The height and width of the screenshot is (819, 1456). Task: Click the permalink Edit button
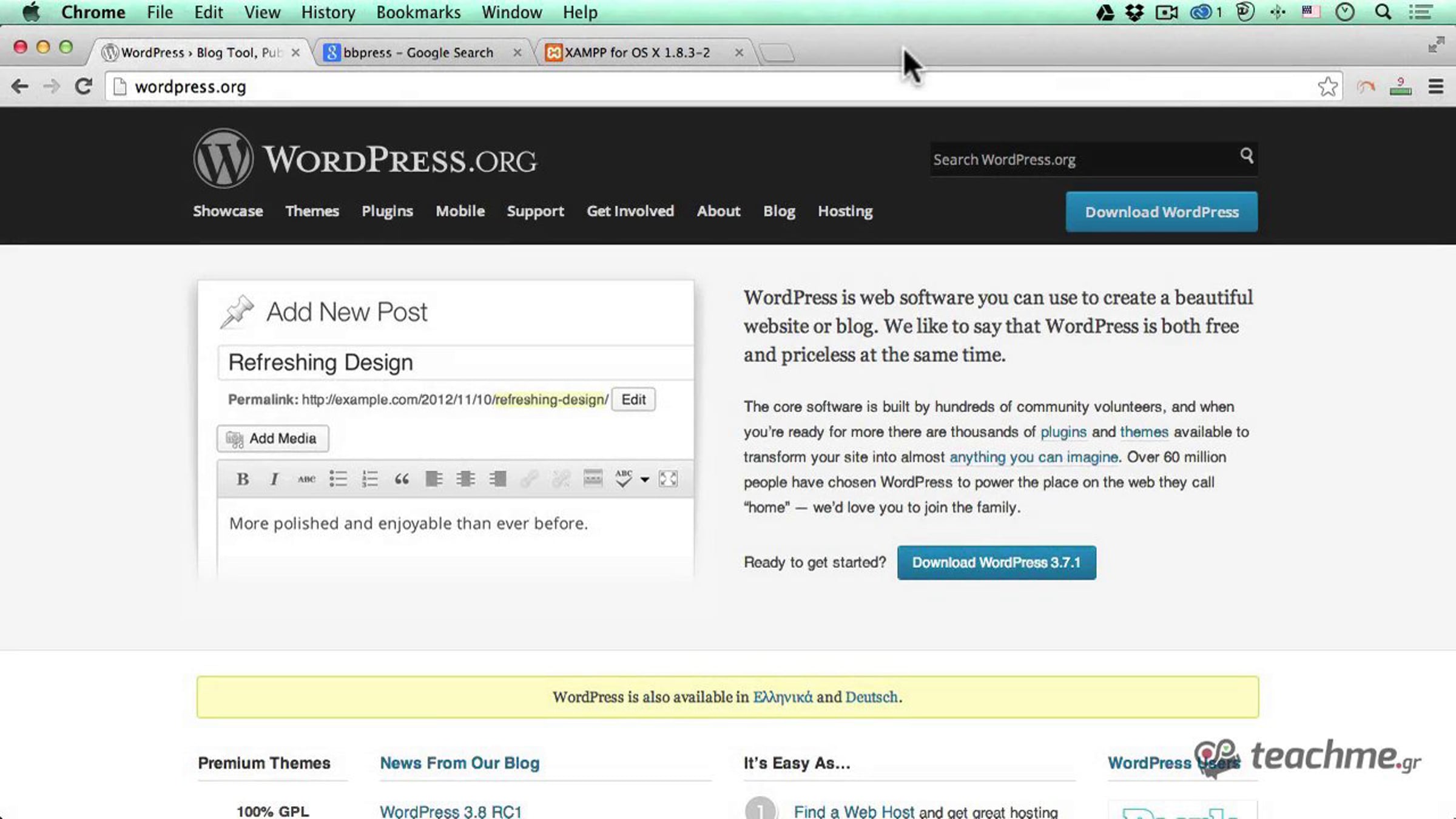click(633, 399)
